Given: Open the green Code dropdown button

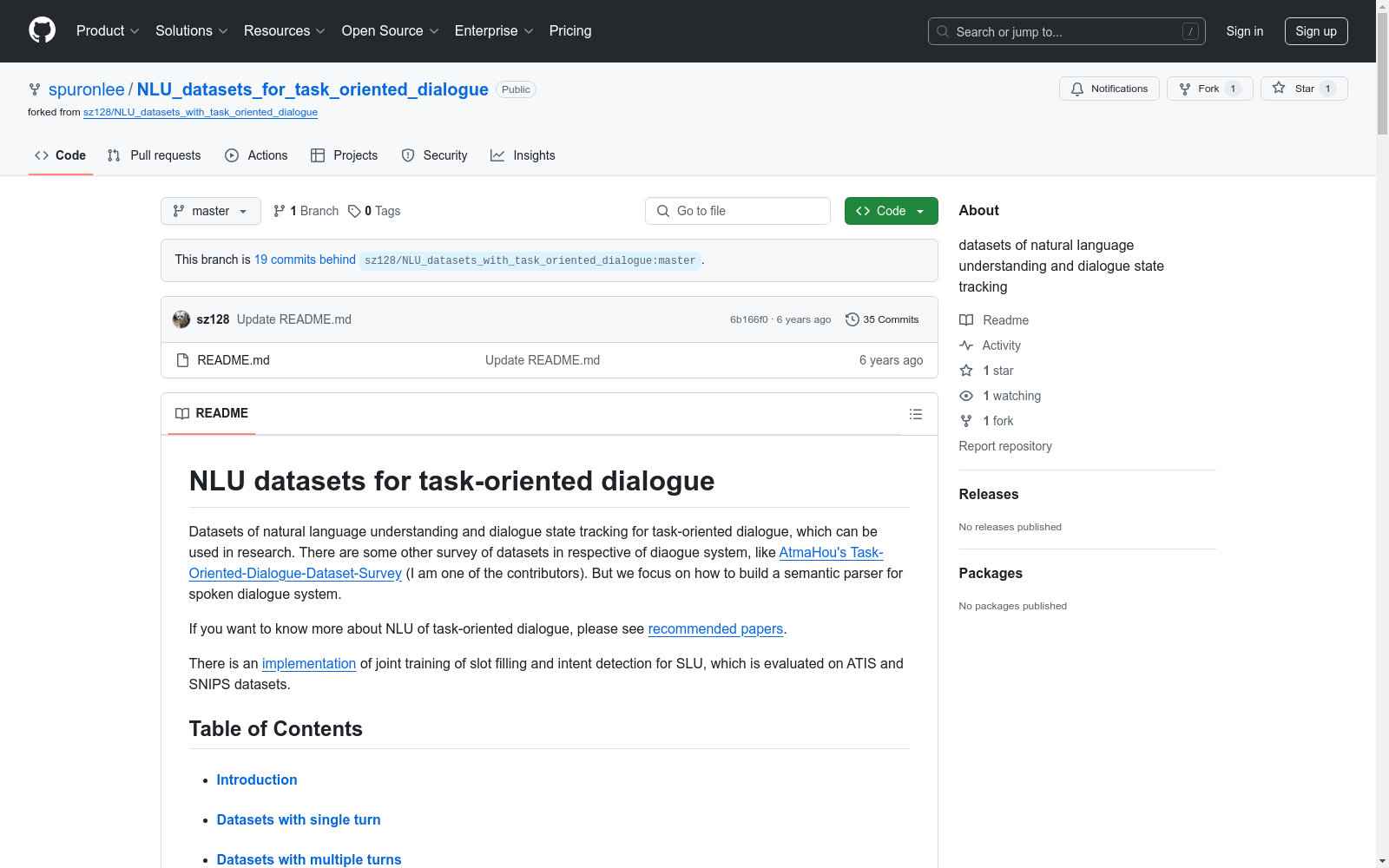Looking at the screenshot, I should tap(892, 211).
